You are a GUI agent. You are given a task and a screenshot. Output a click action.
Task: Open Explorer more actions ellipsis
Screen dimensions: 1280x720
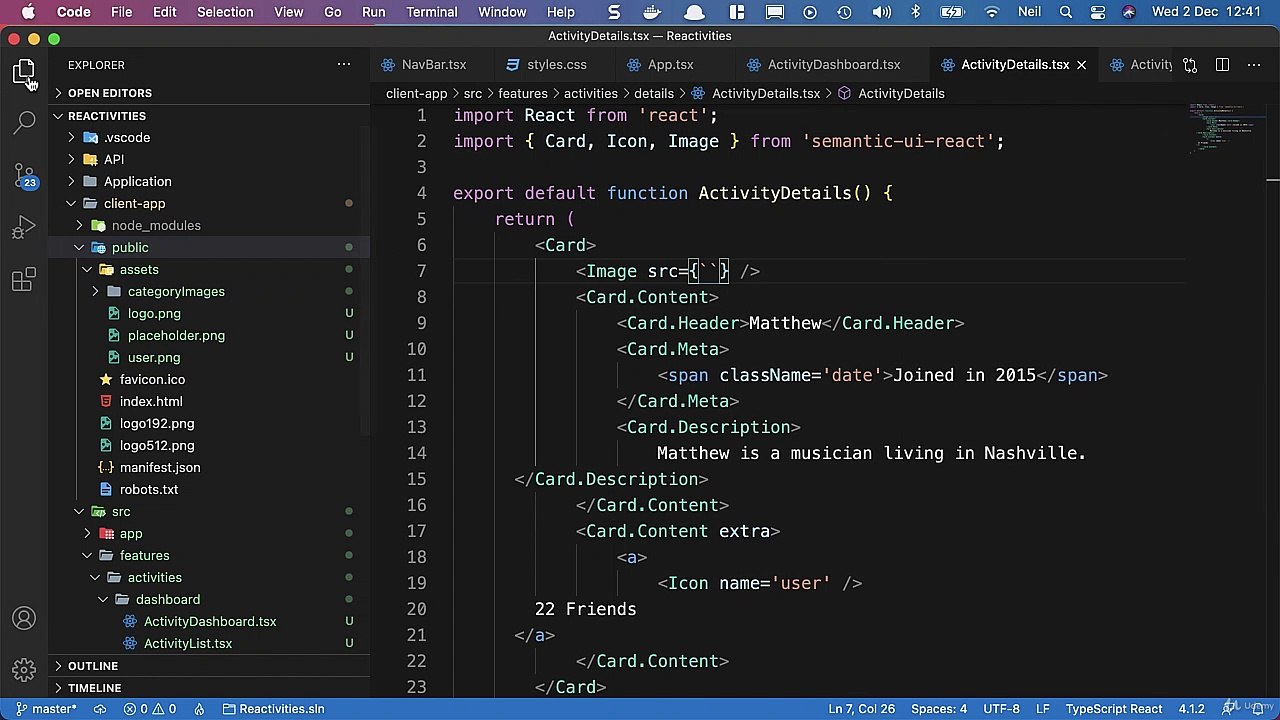pyautogui.click(x=344, y=65)
